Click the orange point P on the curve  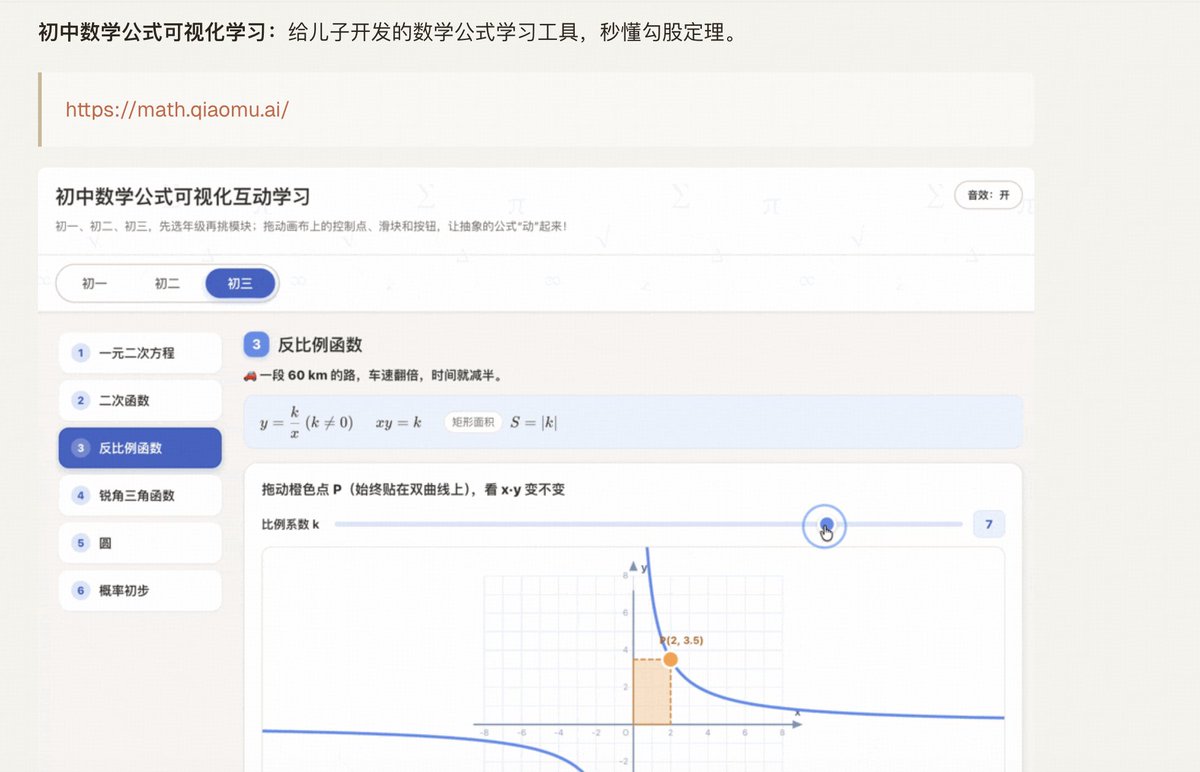coord(670,659)
